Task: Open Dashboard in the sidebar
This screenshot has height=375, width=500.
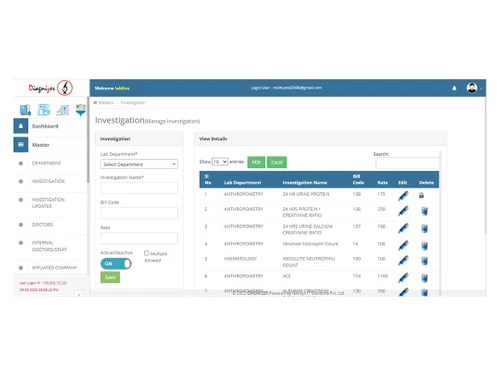Action: coord(45,126)
